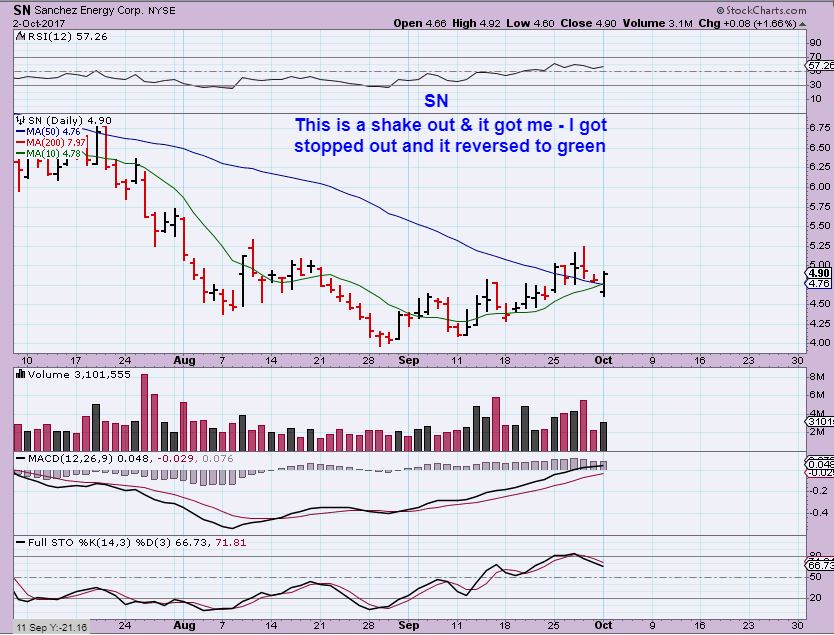The image size is (834, 635).
Task: Click the 5.50 price axis label
Action: 820,225
